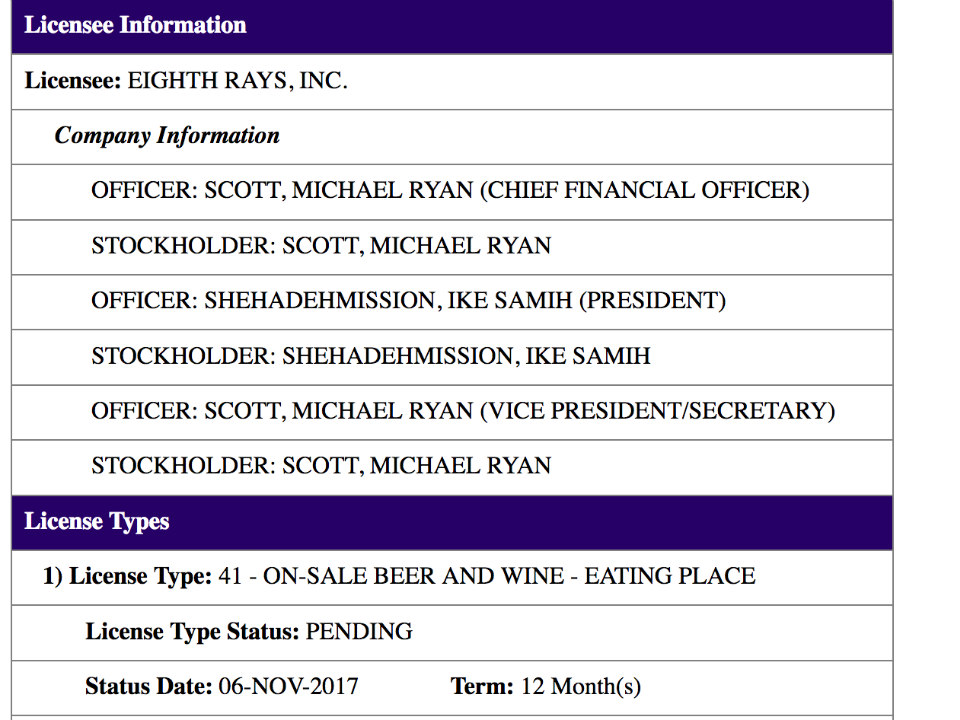Click the 1) License Type: label

(127, 576)
